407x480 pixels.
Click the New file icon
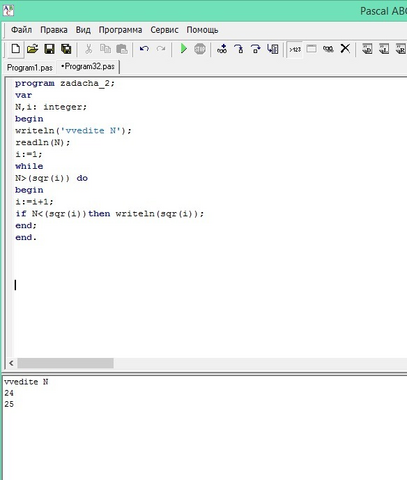[x=15, y=49]
